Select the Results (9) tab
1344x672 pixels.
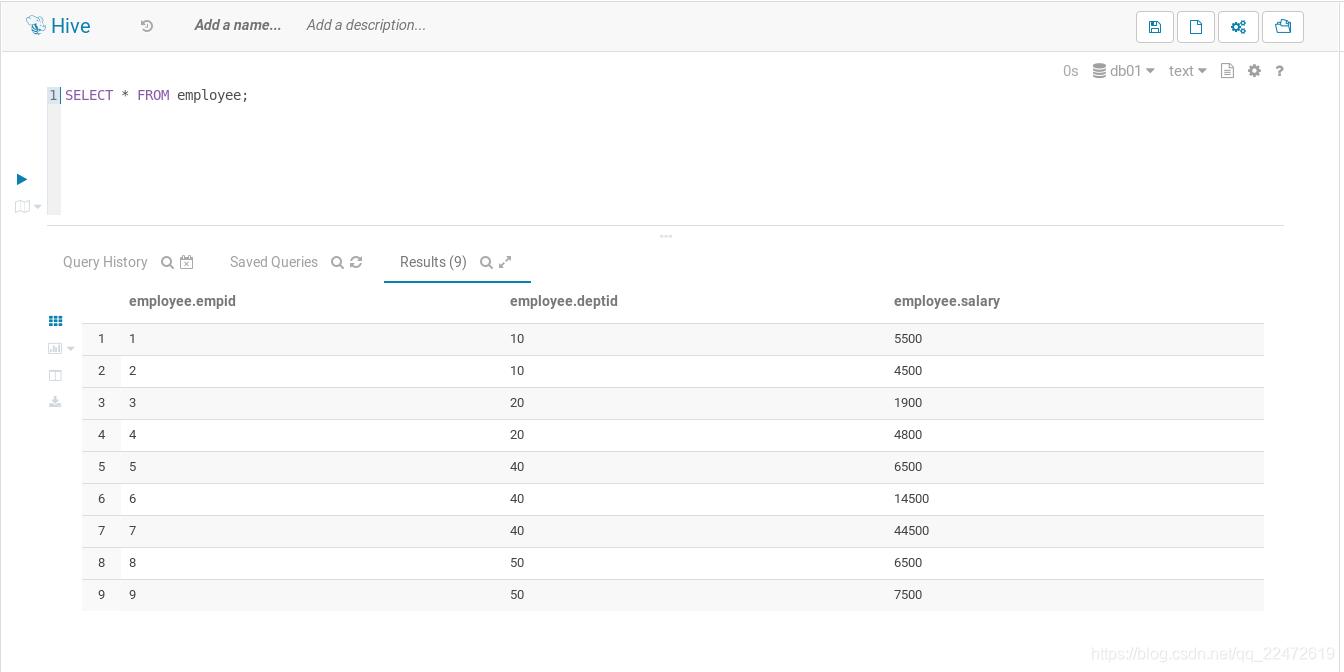coord(433,262)
